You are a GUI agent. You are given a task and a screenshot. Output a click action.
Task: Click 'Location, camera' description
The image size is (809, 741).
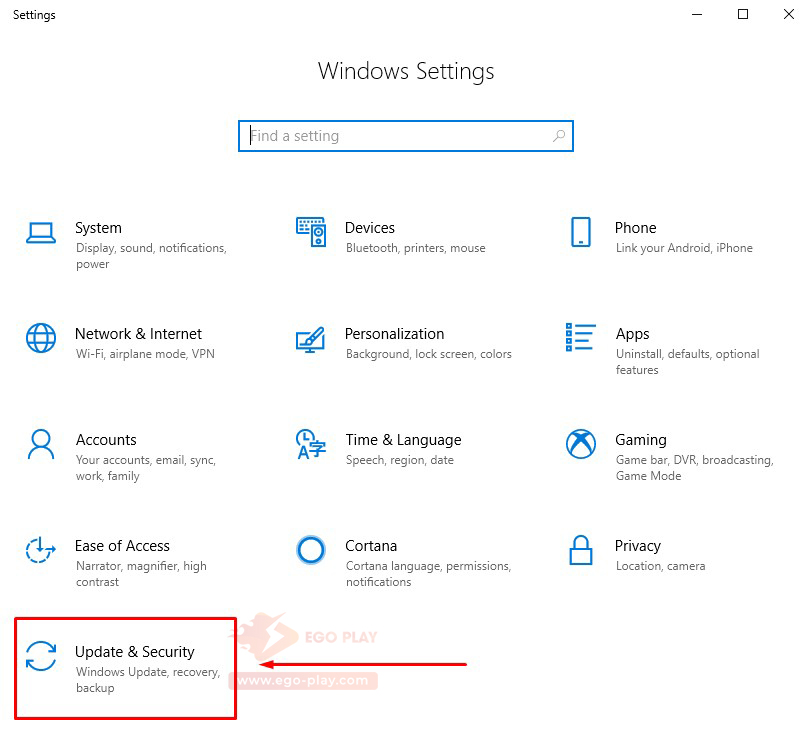click(660, 566)
